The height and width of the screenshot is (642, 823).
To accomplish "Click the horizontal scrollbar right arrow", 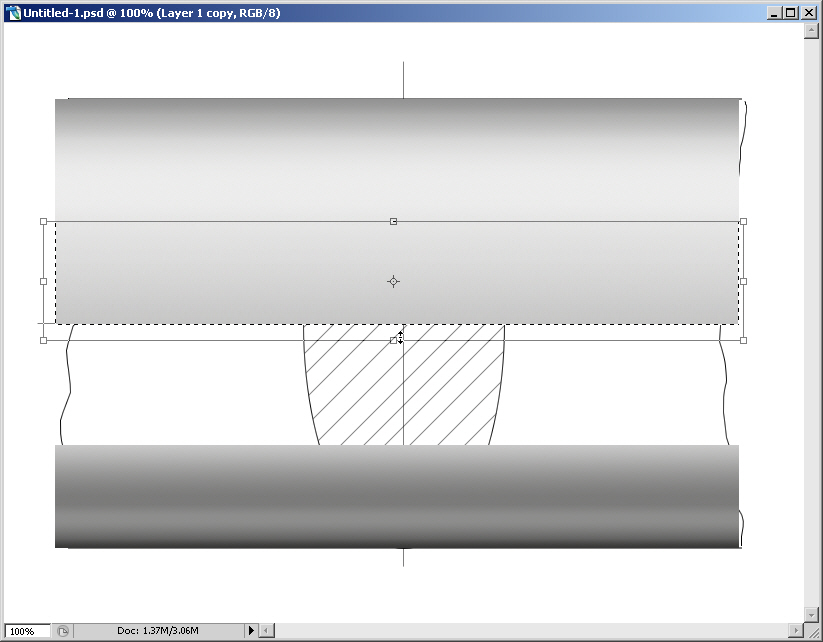I will point(797,630).
